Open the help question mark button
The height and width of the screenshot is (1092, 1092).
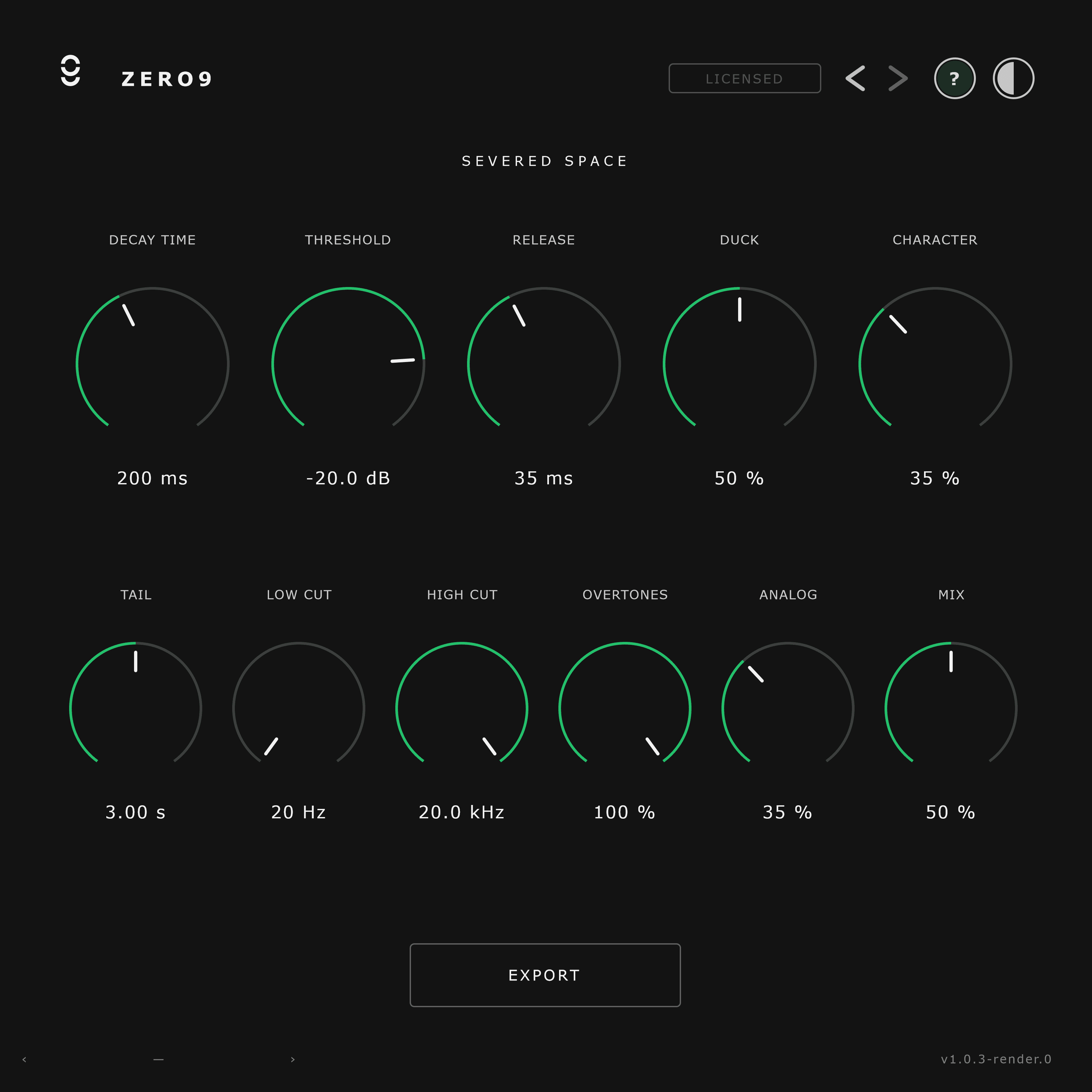pyautogui.click(x=955, y=79)
